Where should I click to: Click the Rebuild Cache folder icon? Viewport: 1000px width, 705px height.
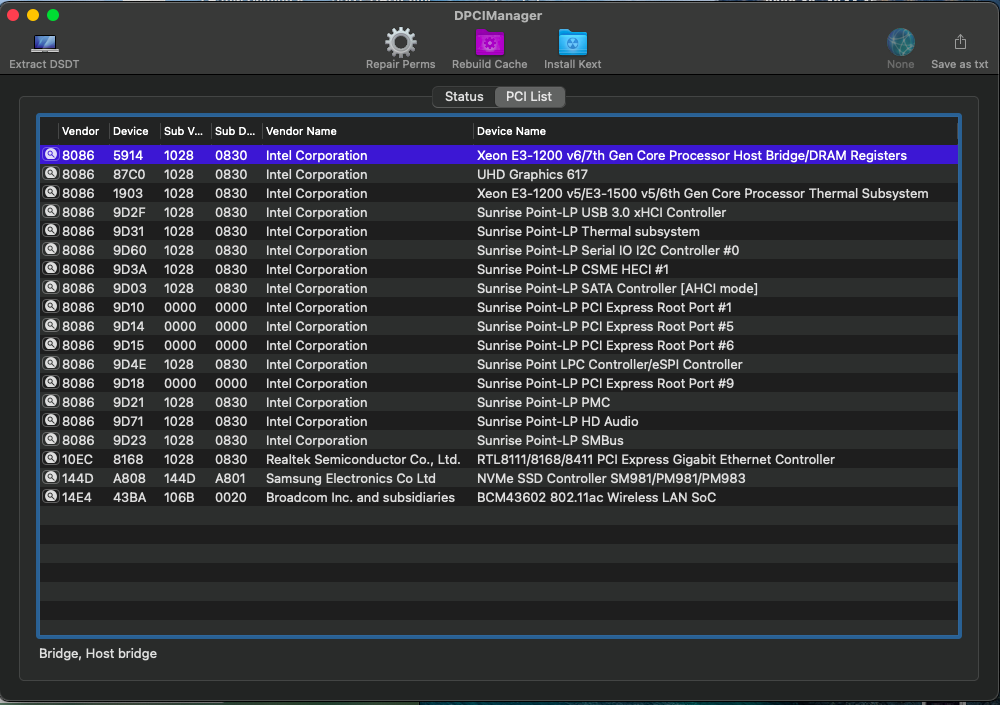[x=490, y=42]
